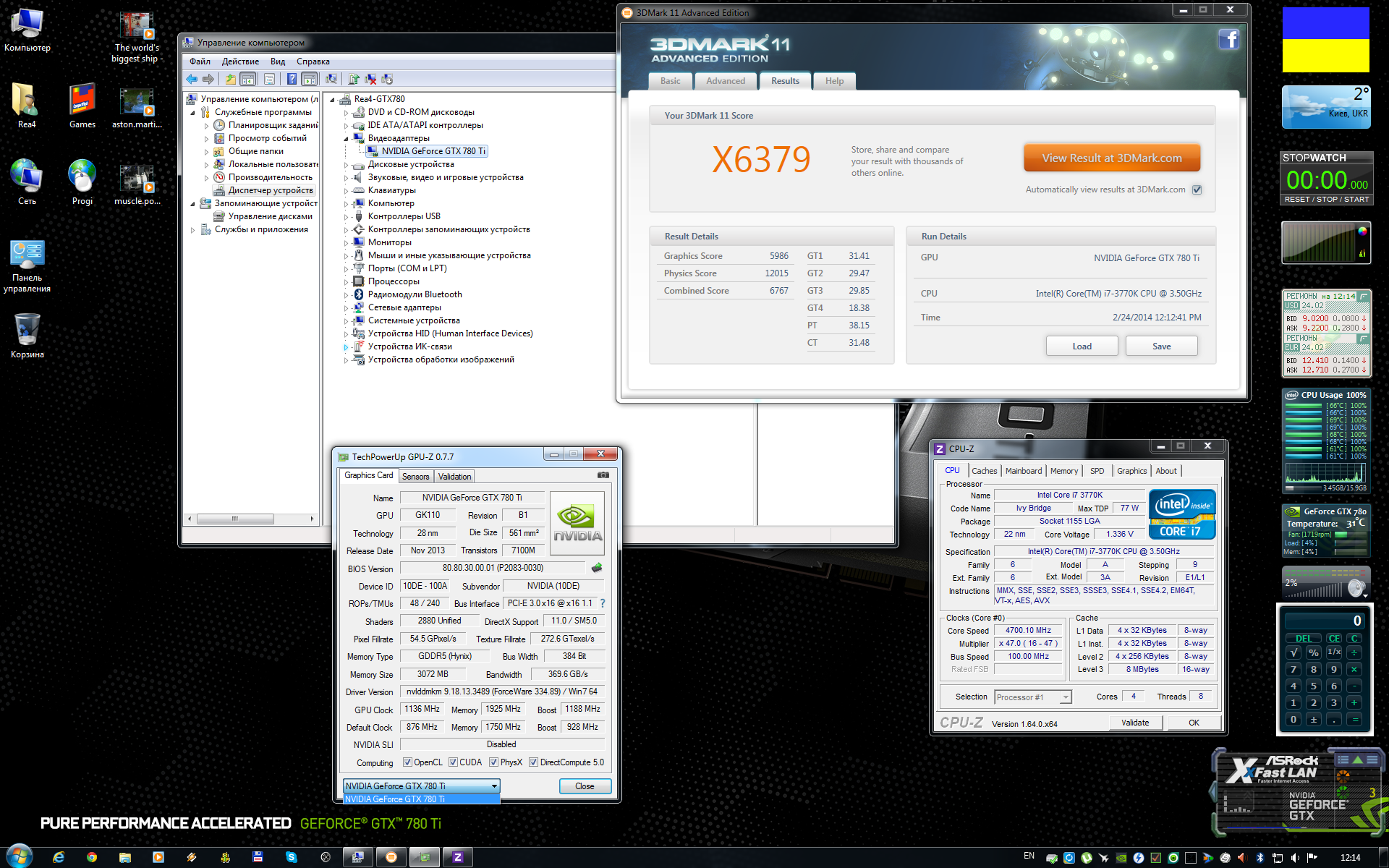
Task: Expand the Процессоры device tree node
Action: 346,282
